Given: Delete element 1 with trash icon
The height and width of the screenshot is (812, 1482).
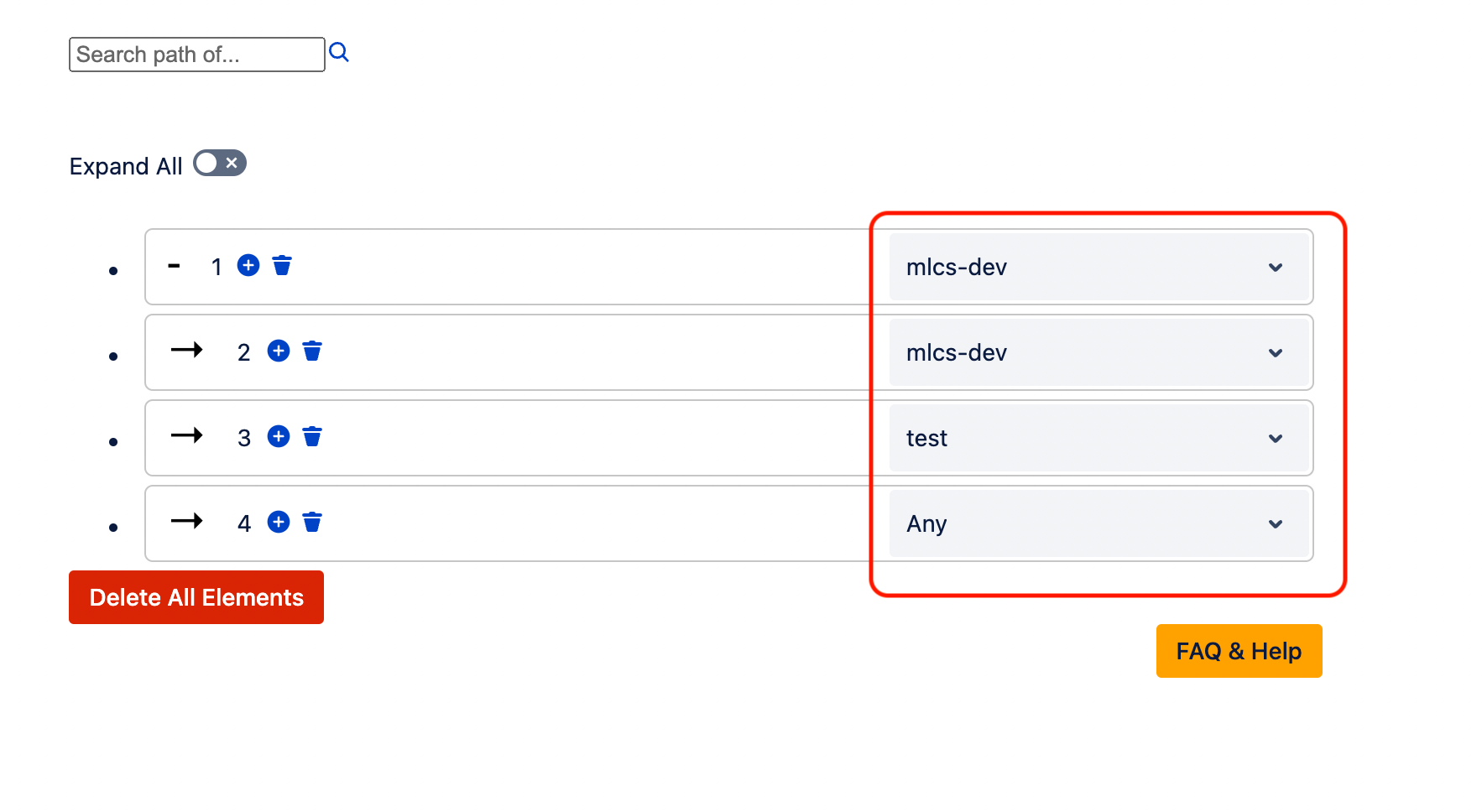Looking at the screenshot, I should (x=282, y=265).
